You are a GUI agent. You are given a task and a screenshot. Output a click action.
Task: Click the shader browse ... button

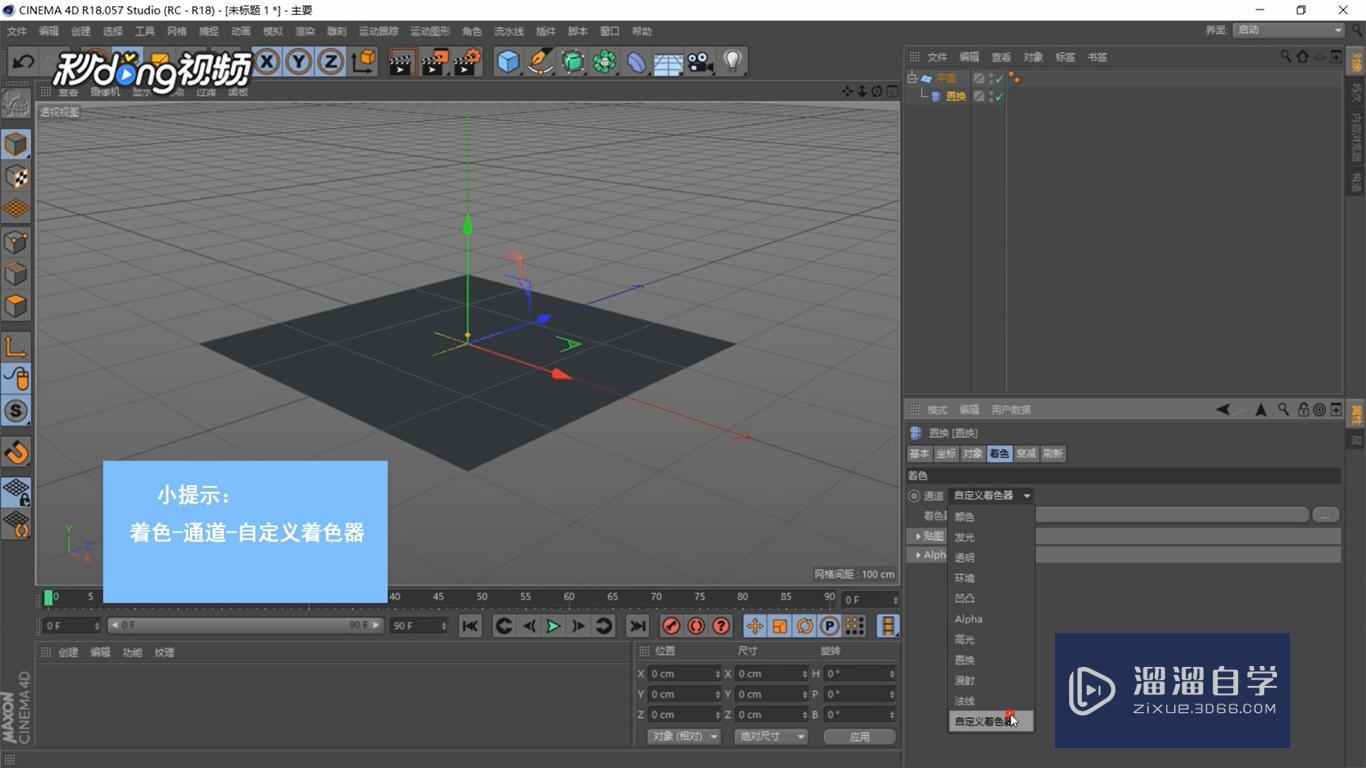point(1325,515)
